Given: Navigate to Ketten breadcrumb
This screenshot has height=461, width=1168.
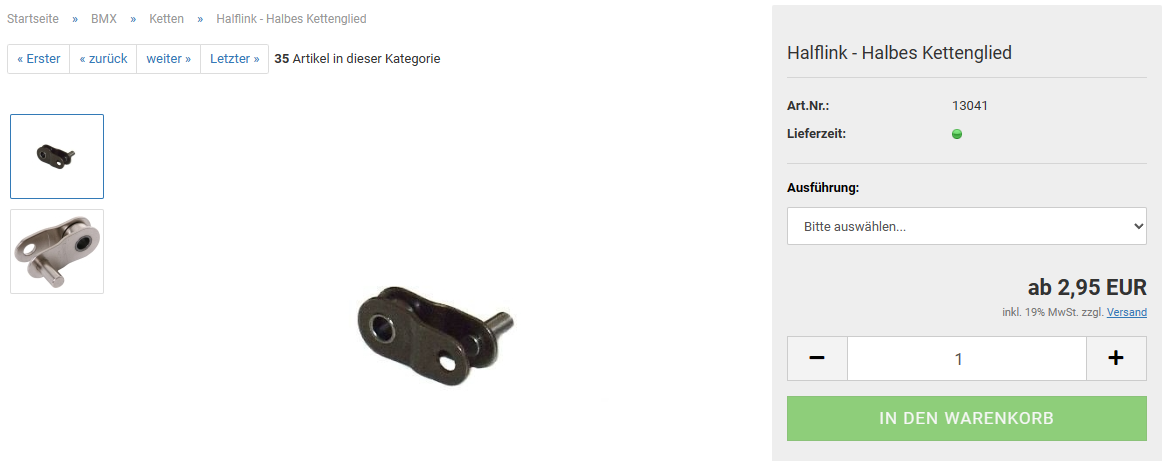Looking at the screenshot, I should tap(166, 19).
